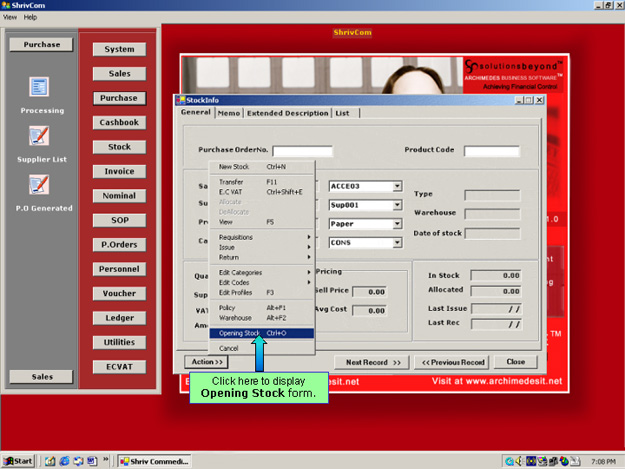
Task: Expand the ACCE03 dropdown arrow
Action: (397, 186)
